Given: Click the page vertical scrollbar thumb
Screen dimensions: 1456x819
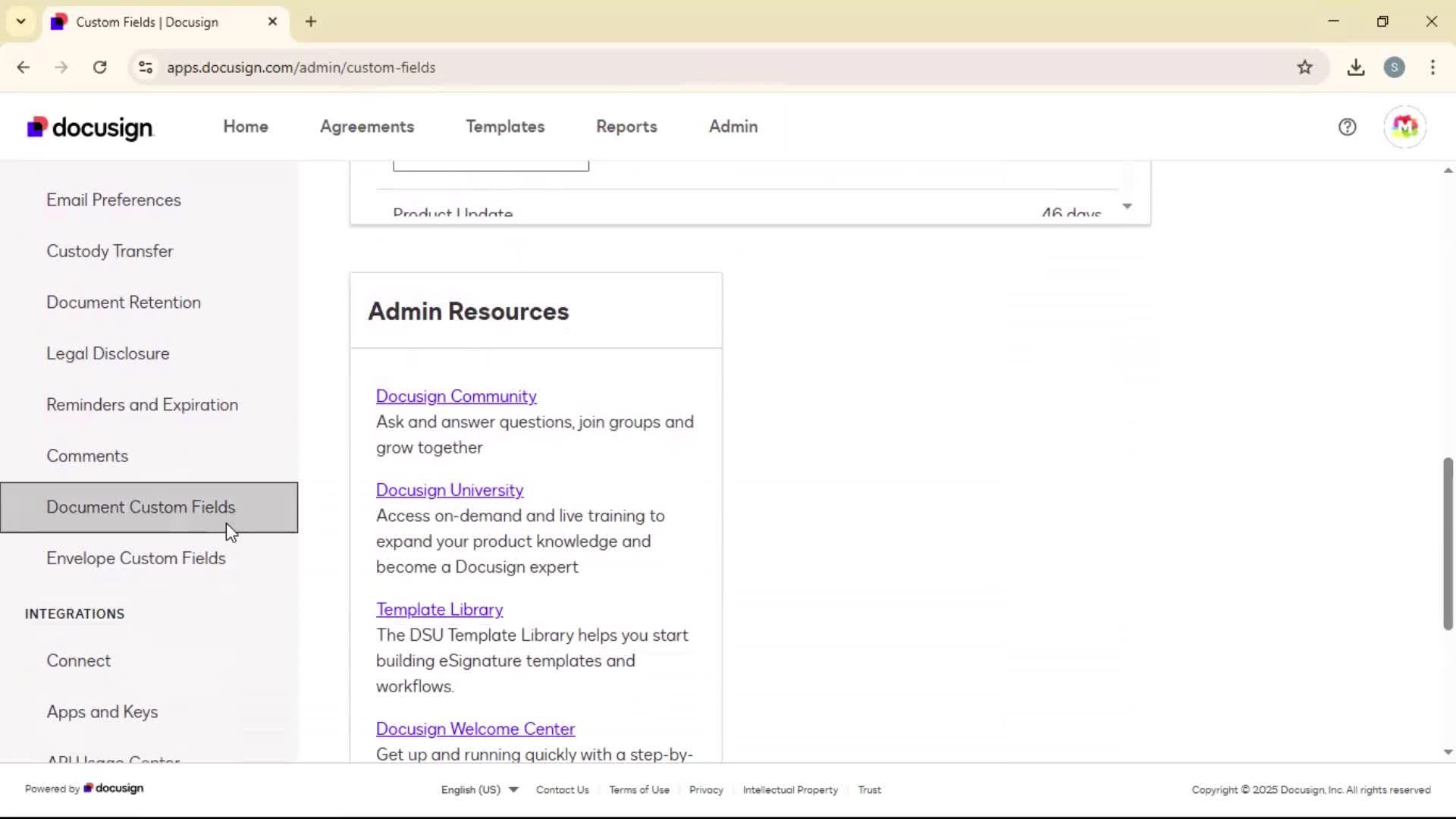Looking at the screenshot, I should click(x=1448, y=544).
